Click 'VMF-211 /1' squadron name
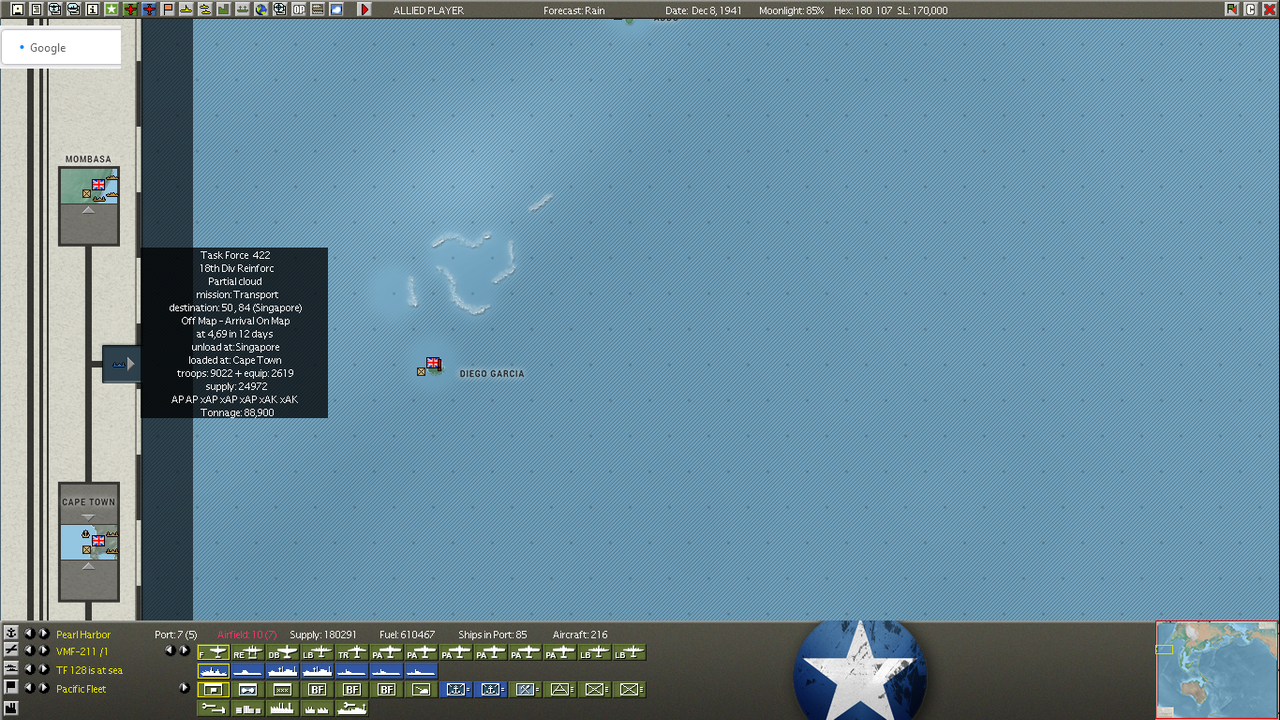Viewport: 1280px width, 720px height. 81,652
